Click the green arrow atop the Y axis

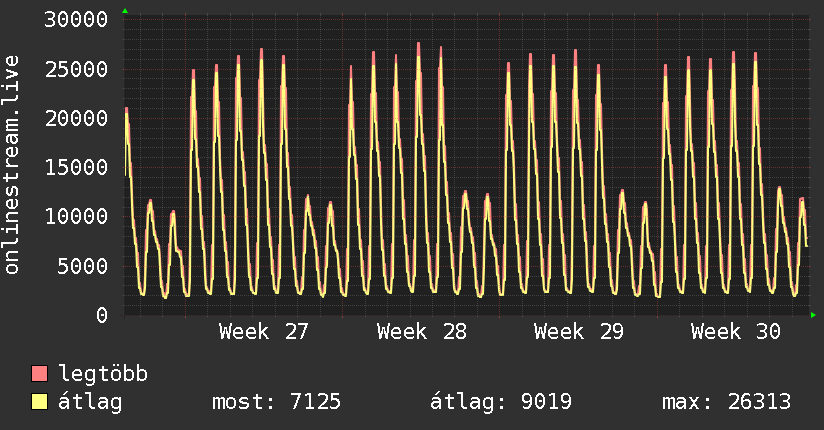point(125,11)
